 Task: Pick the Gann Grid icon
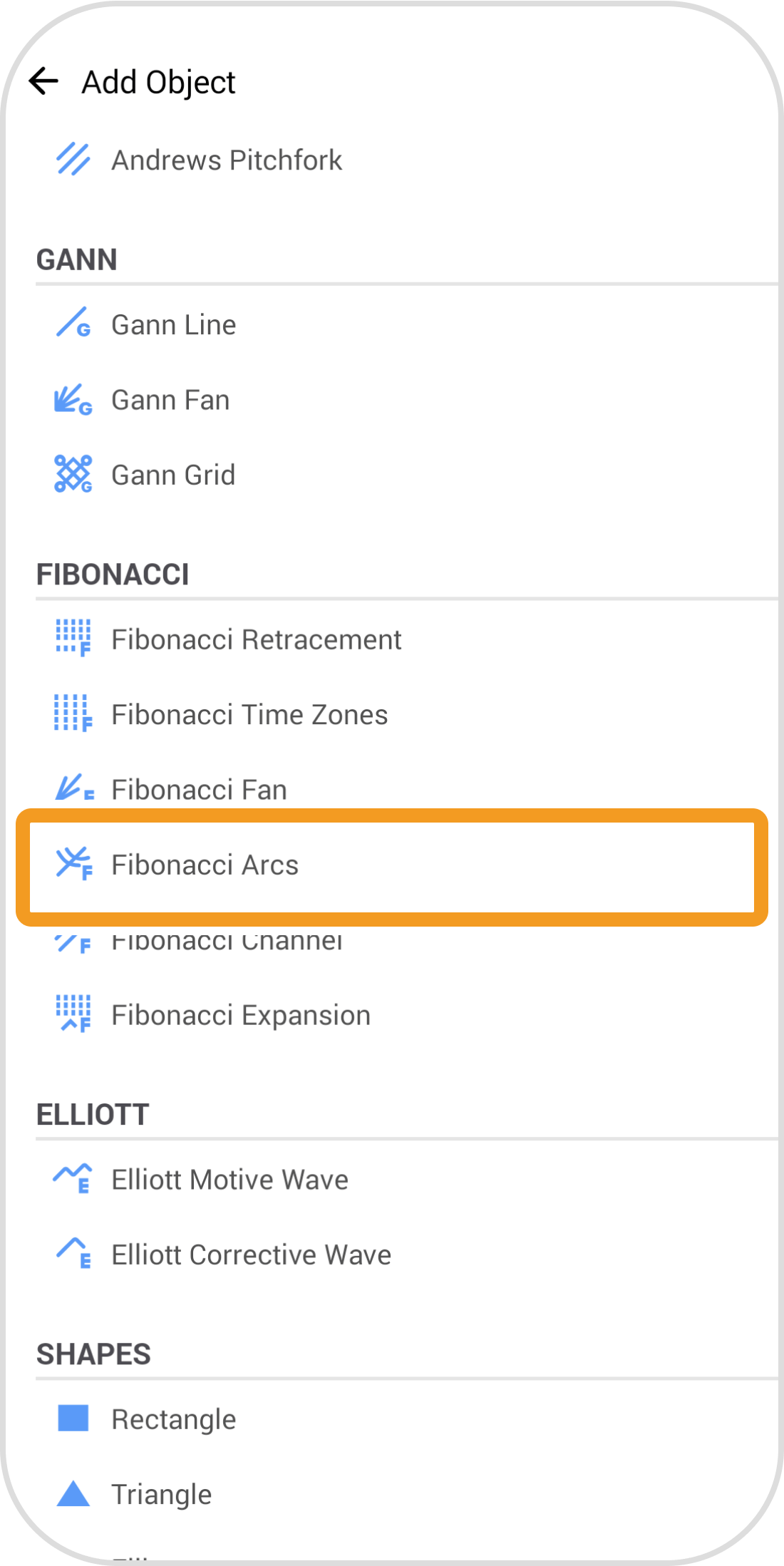[73, 474]
